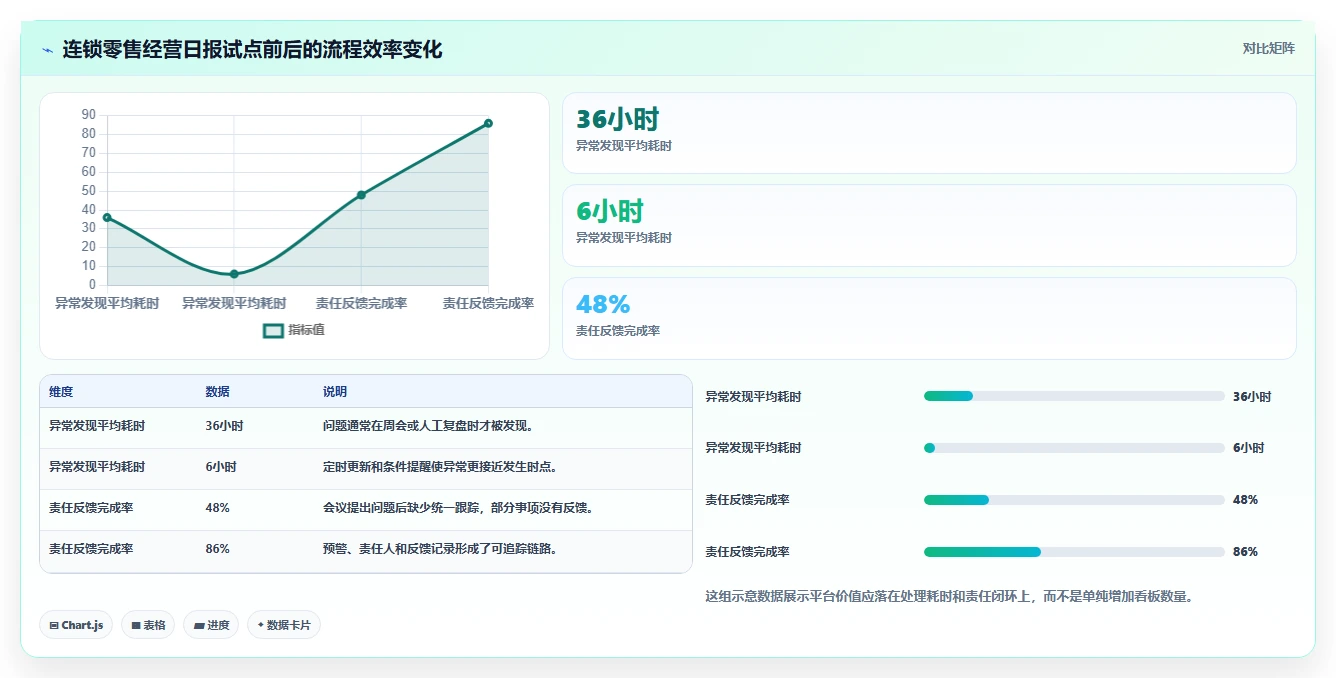Click the 进度 tag icon

click(x=199, y=625)
